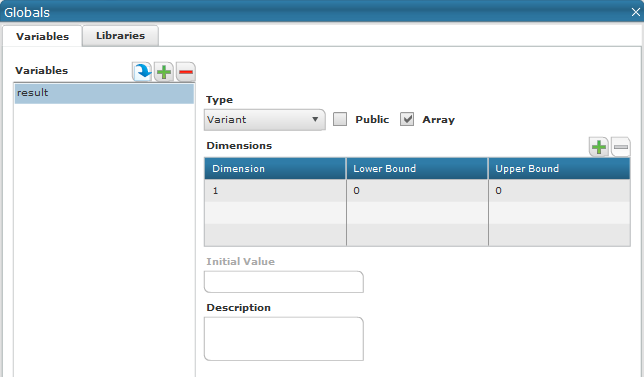This screenshot has width=644, height=377.
Task: Select the result variable in list
Action: pyautogui.click(x=104, y=93)
